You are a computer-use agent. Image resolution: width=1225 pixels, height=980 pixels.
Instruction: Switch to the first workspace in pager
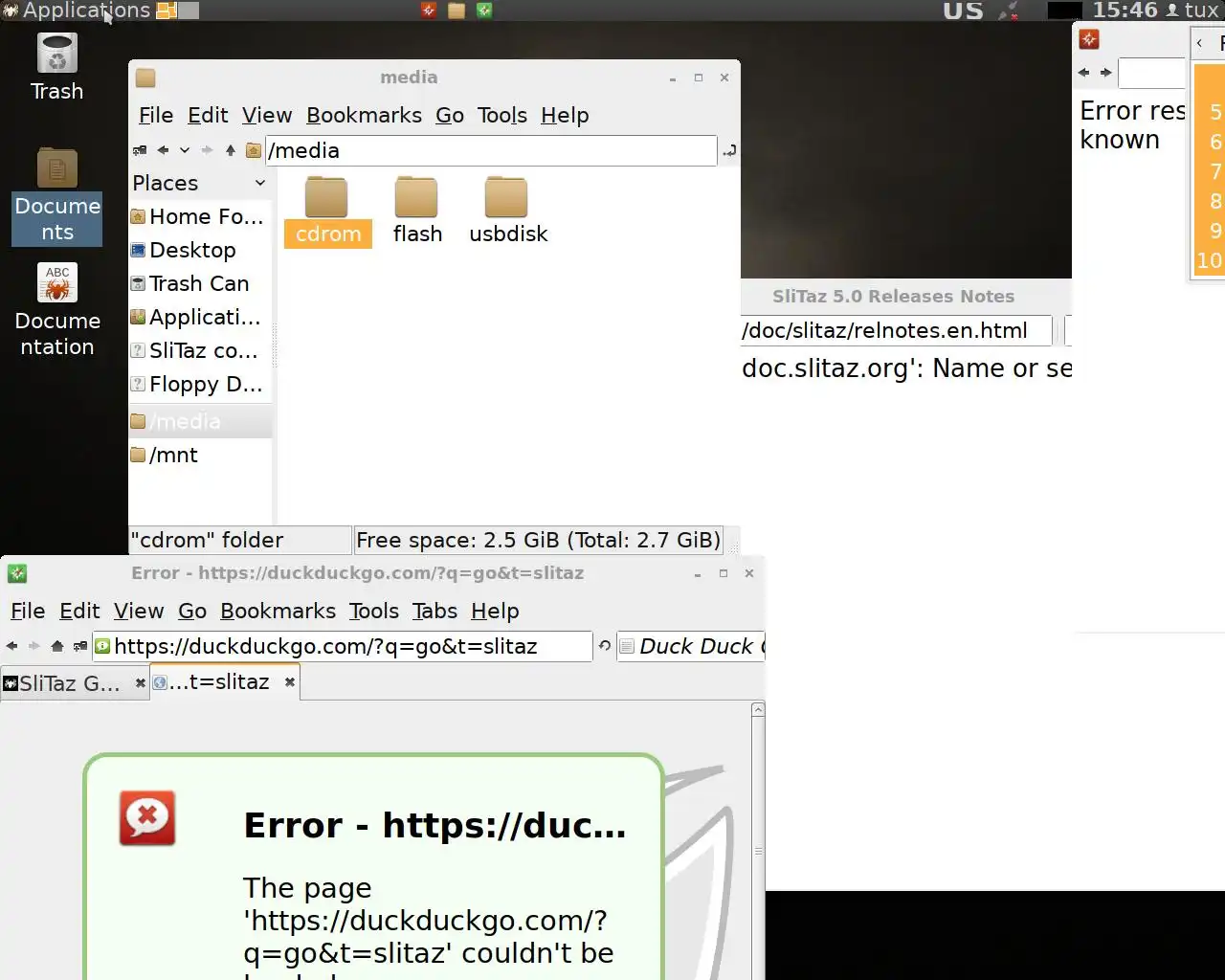click(x=167, y=11)
